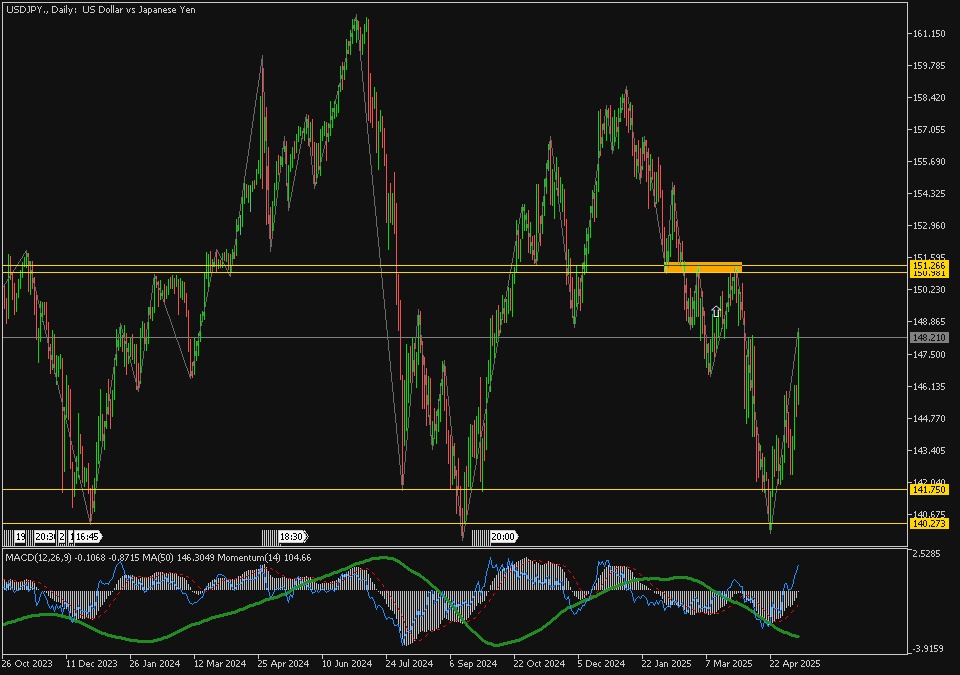Click the 16:45 event marker
The width and height of the screenshot is (960, 675).
[88, 537]
